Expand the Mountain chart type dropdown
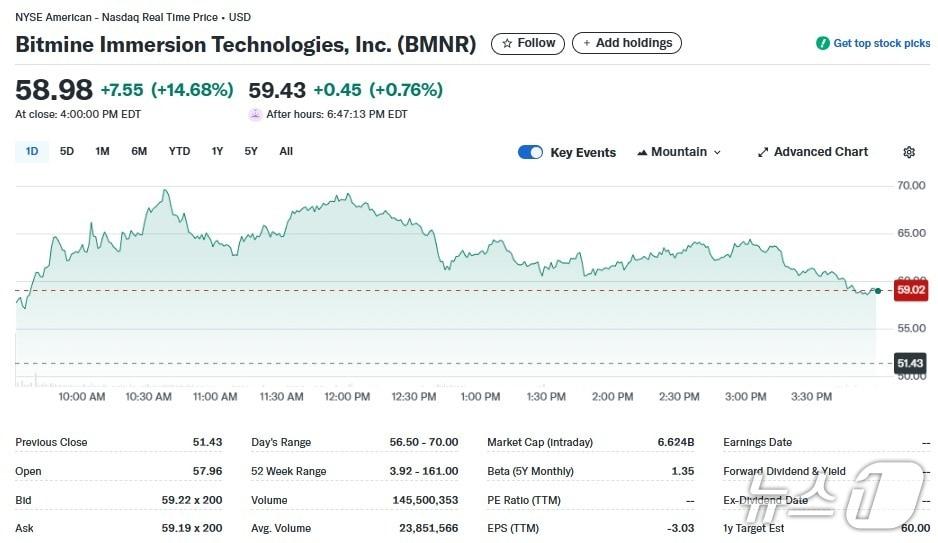 (x=716, y=152)
